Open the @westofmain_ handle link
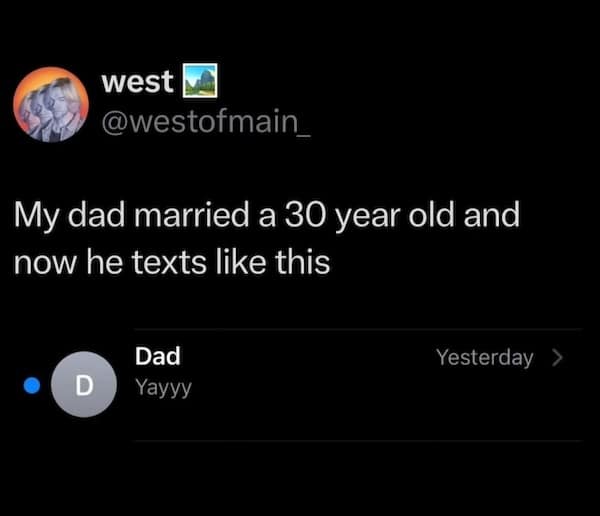This screenshot has width=600, height=516. coord(206,124)
